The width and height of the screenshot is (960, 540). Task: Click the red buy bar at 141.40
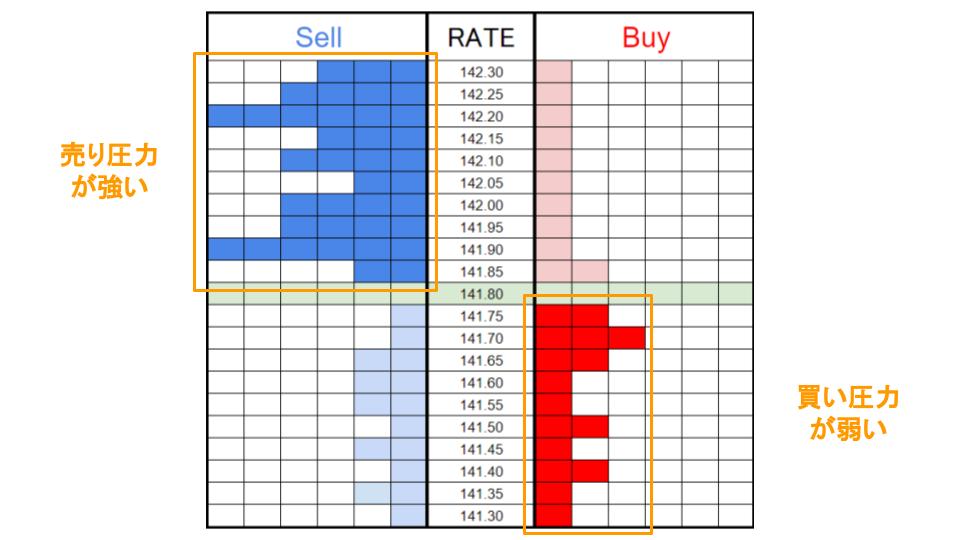tap(572, 471)
